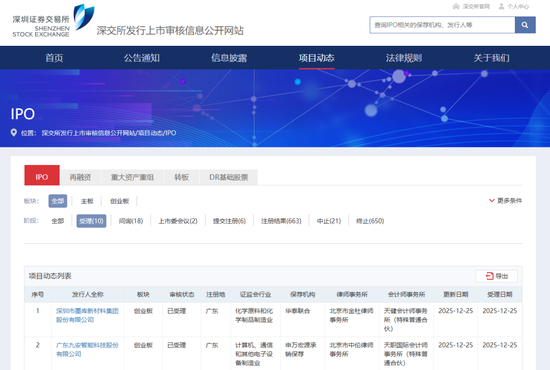Image resolution: width=550 pixels, height=370 pixels.
Task: Select 全部 in the 板块 filter
Action: click(58, 201)
